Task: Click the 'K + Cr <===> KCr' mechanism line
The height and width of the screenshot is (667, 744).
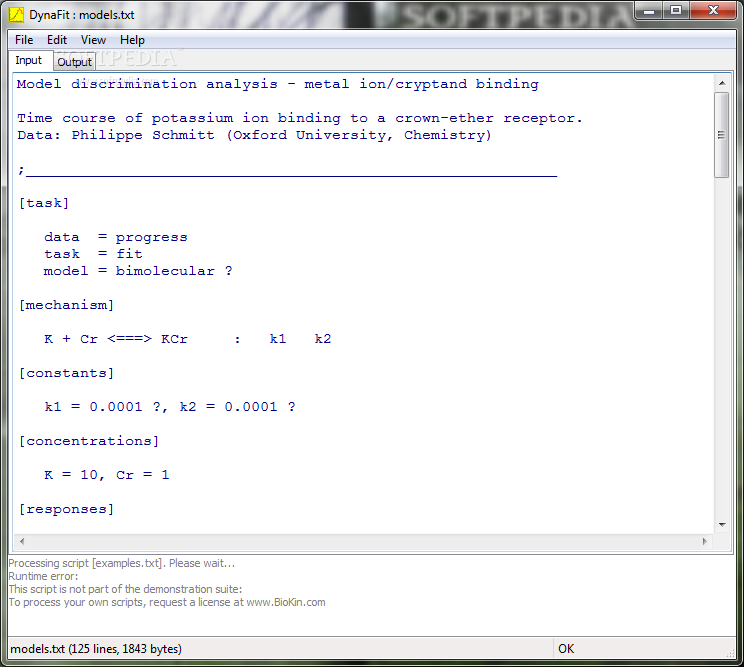Action: (x=187, y=339)
